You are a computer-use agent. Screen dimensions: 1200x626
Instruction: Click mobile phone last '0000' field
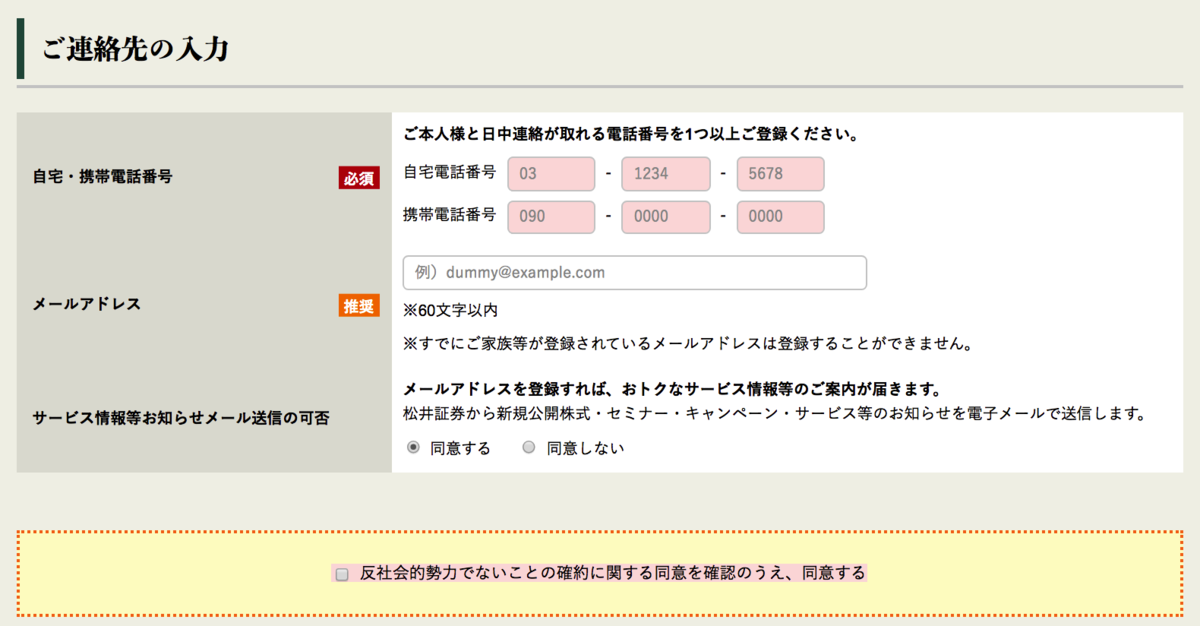point(780,217)
